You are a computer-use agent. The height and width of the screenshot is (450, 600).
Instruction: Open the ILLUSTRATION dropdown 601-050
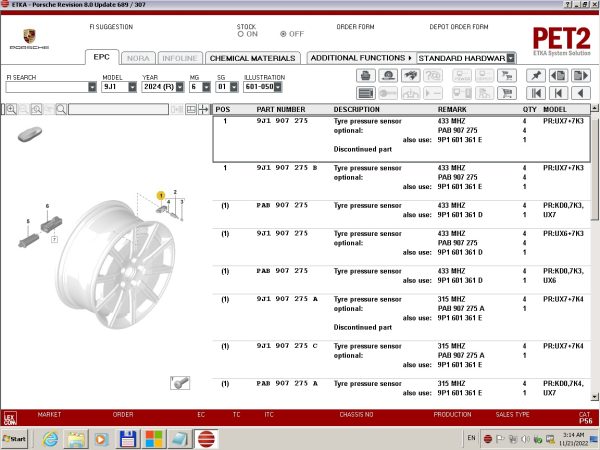(x=278, y=87)
